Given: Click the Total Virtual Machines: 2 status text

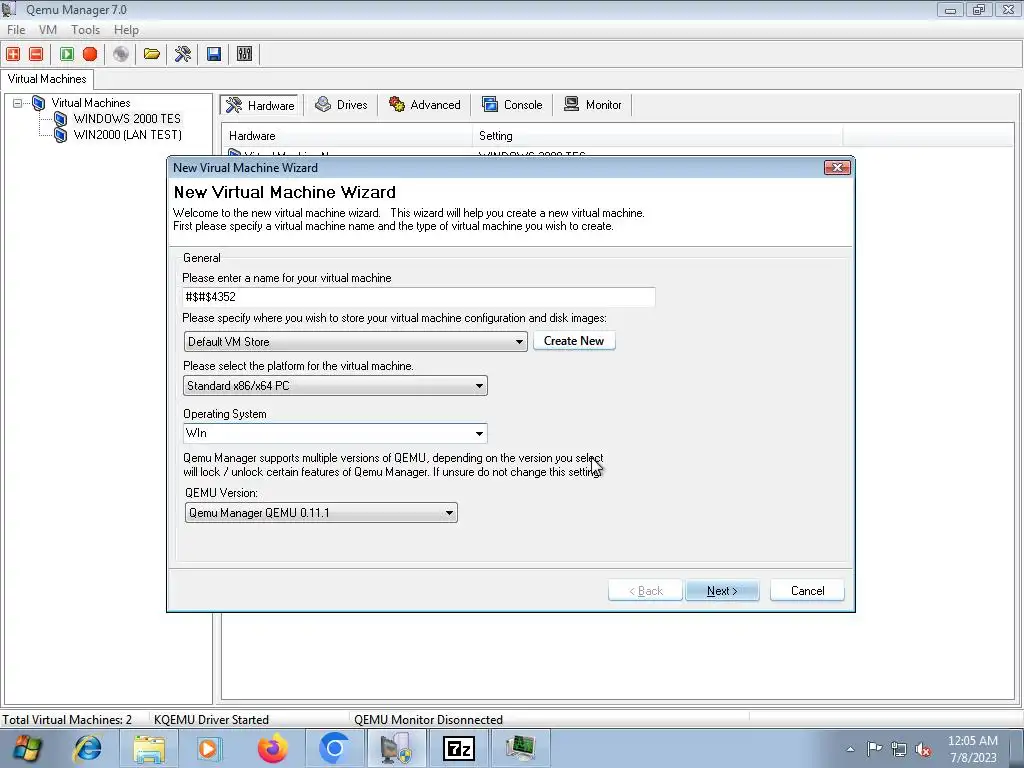Looking at the screenshot, I should 67,720.
